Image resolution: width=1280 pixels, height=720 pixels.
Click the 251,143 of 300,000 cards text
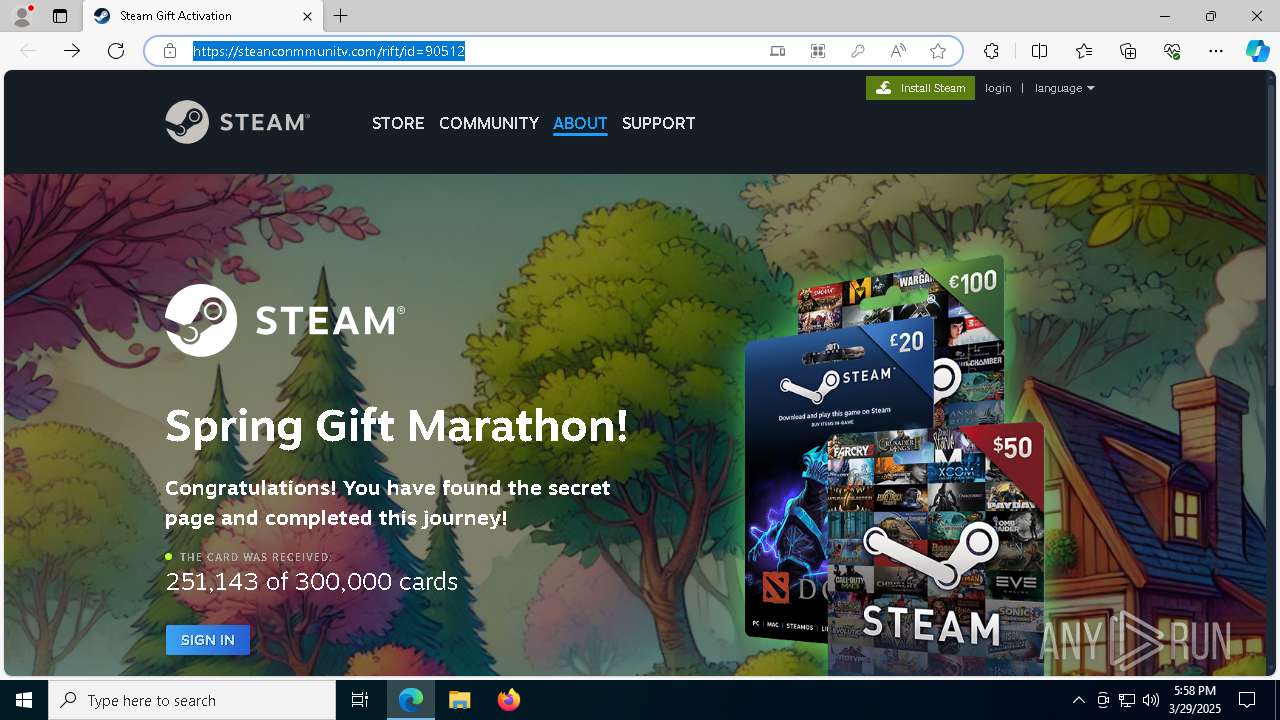pyautogui.click(x=311, y=582)
